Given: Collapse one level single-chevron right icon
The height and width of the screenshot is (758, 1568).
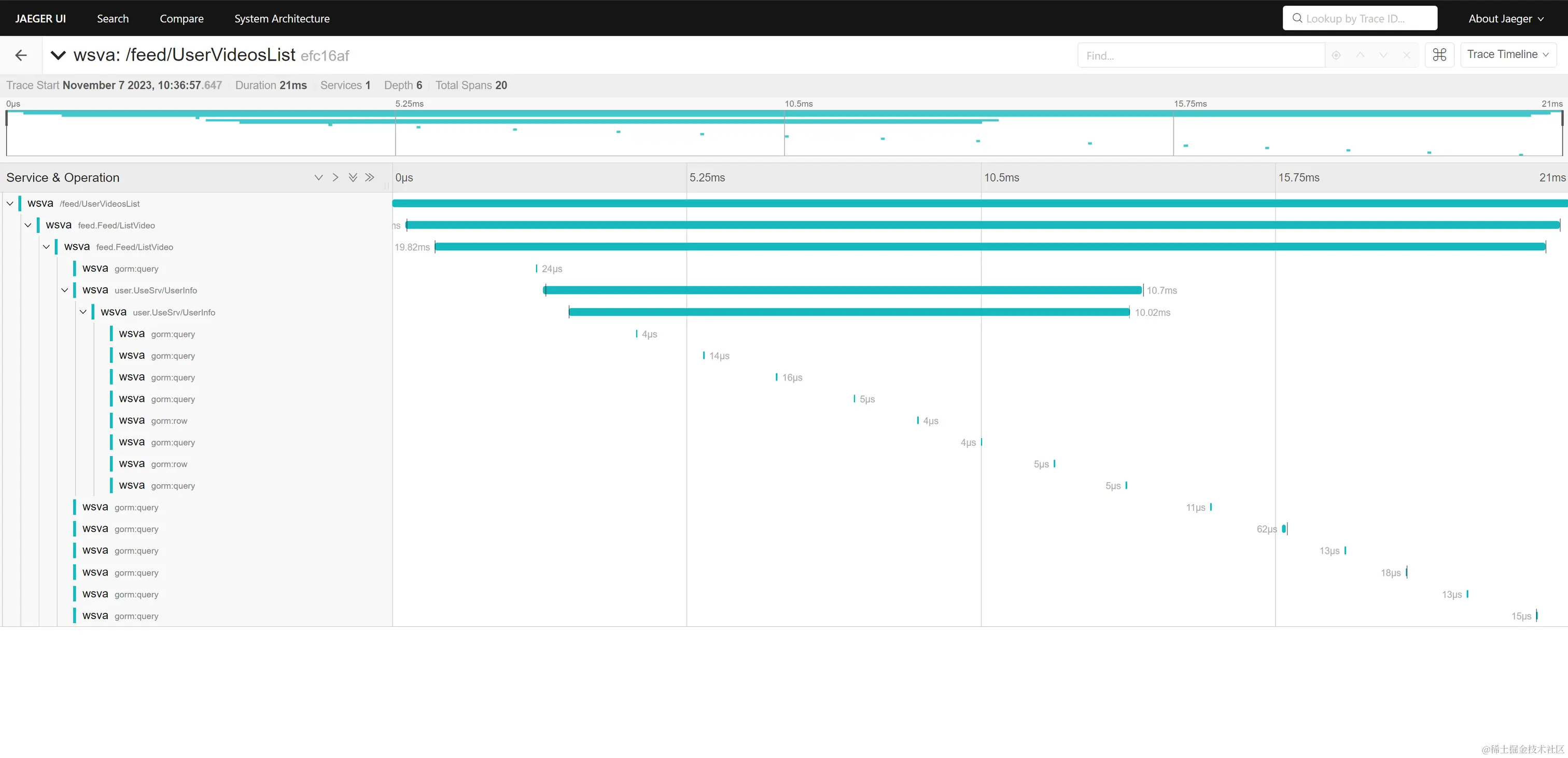Looking at the screenshot, I should 335,177.
